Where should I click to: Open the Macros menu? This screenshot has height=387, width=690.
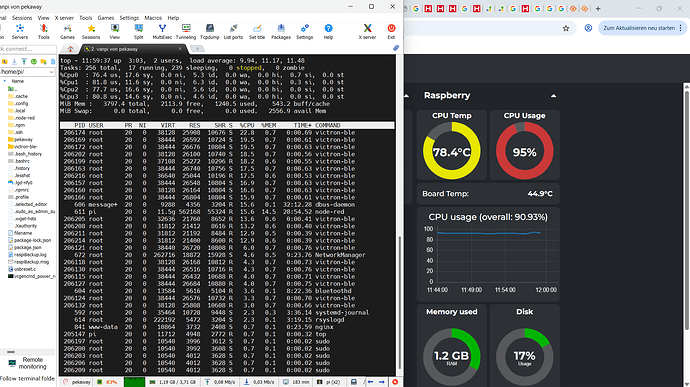tap(153, 18)
